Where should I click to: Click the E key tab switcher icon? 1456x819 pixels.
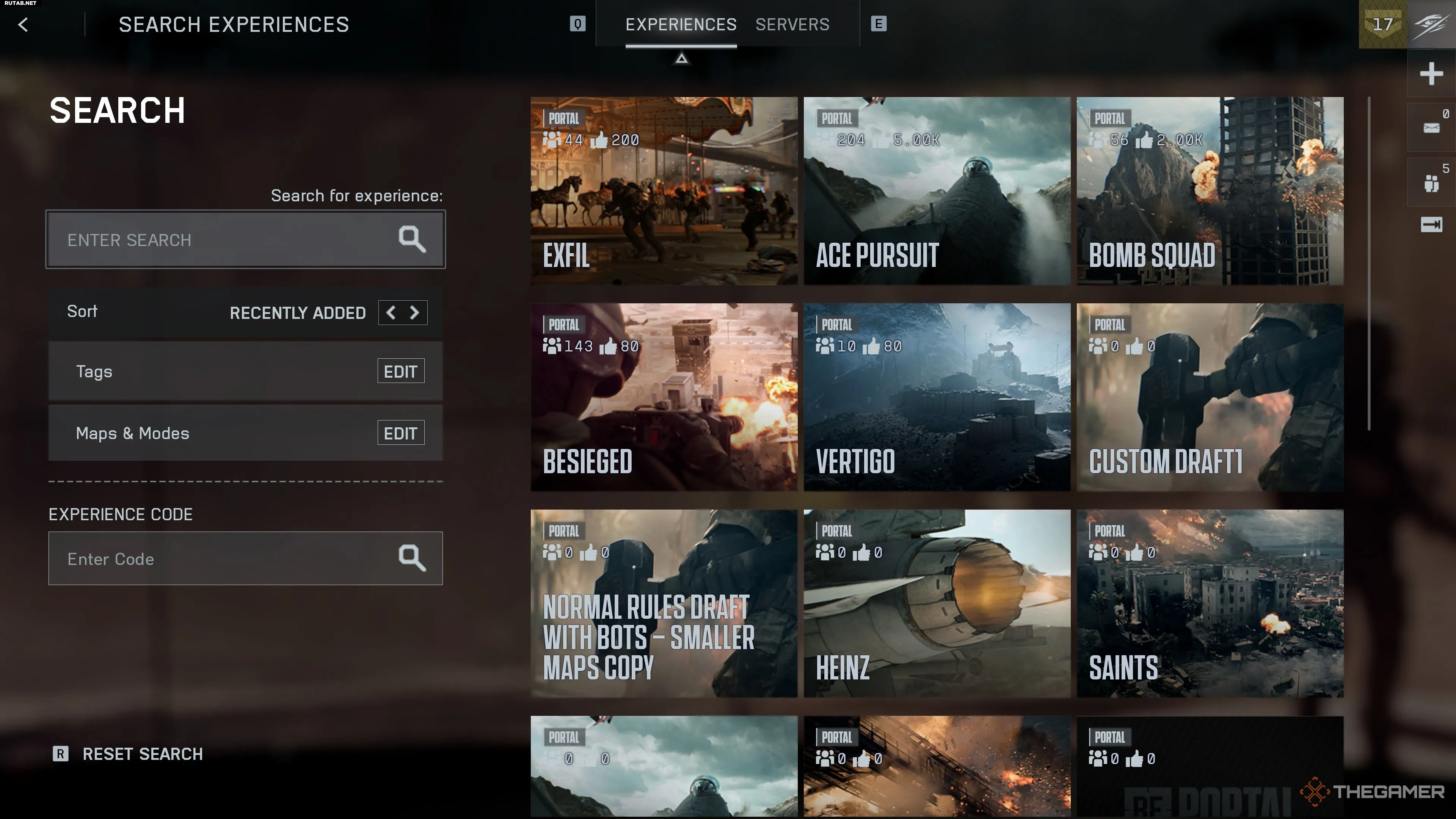click(879, 24)
